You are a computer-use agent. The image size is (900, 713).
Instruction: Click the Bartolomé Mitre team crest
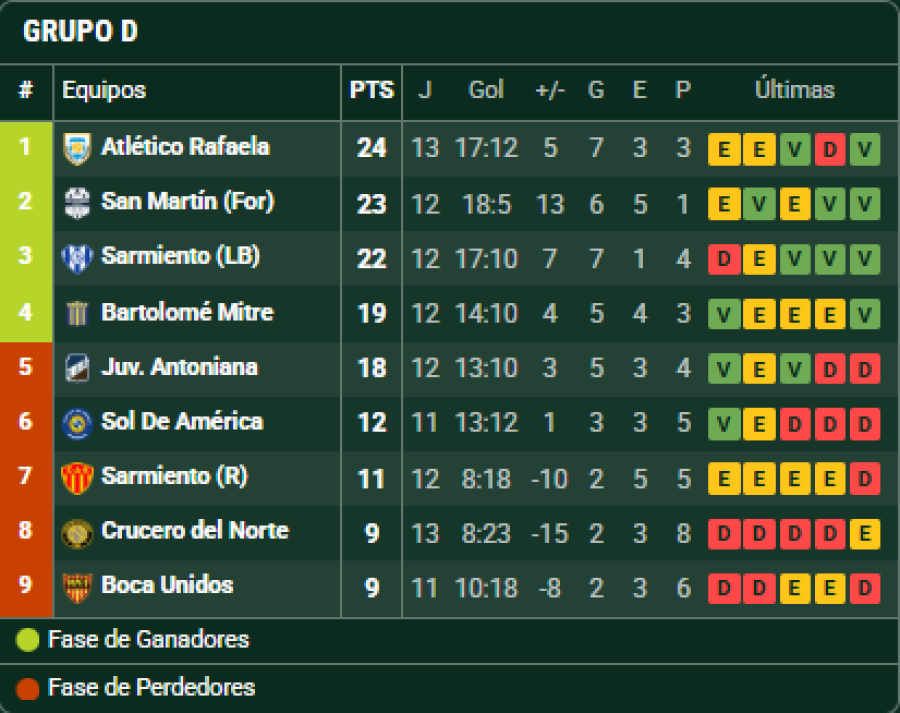(x=77, y=313)
